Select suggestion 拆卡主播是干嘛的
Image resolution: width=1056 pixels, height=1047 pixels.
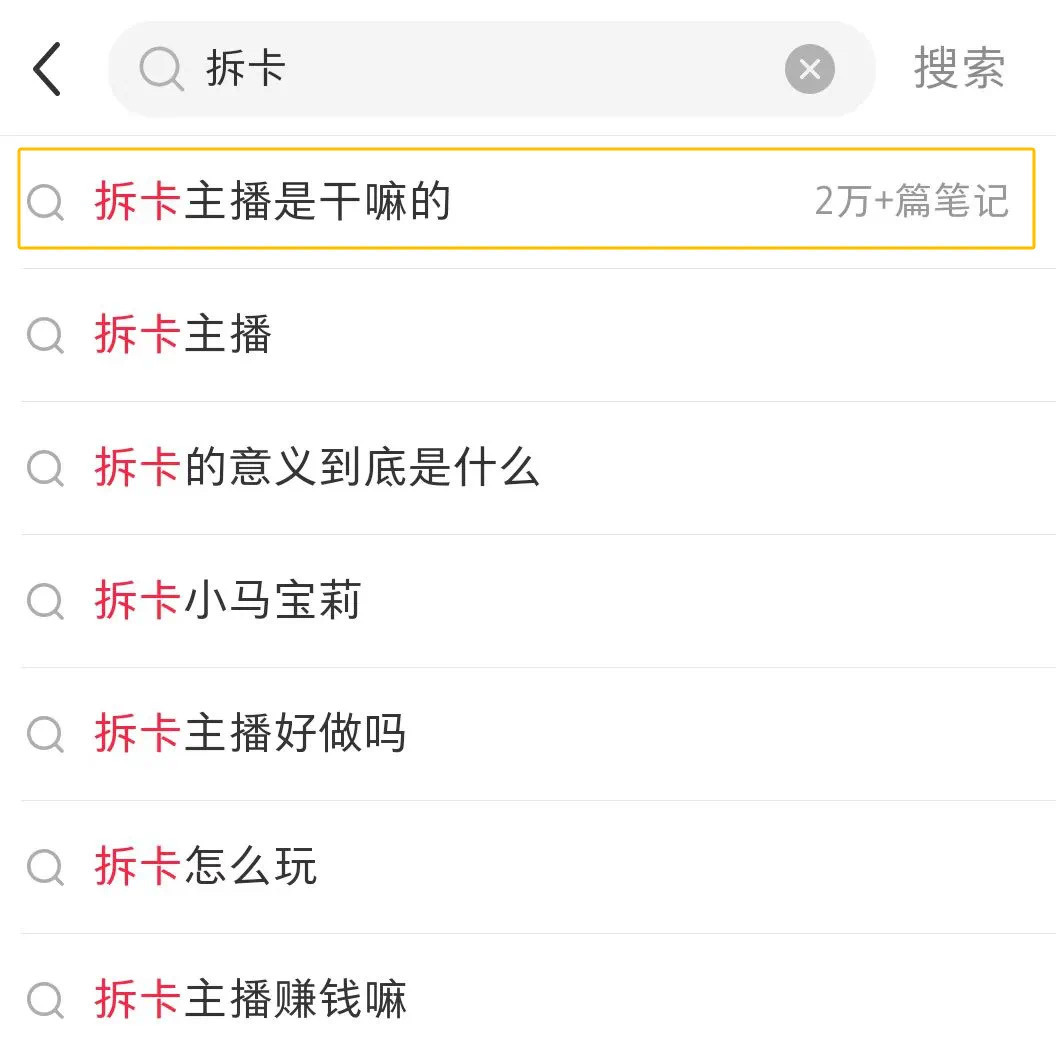click(273, 201)
